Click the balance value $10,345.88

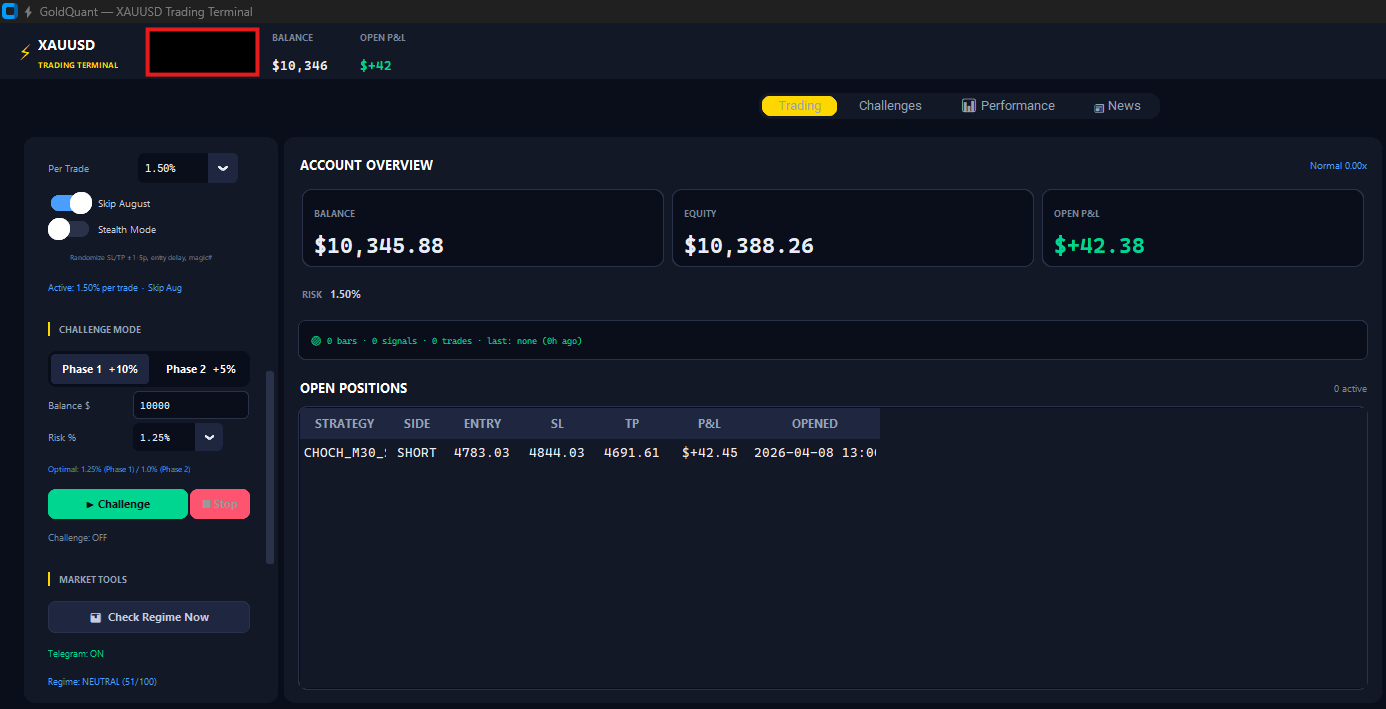(x=379, y=245)
